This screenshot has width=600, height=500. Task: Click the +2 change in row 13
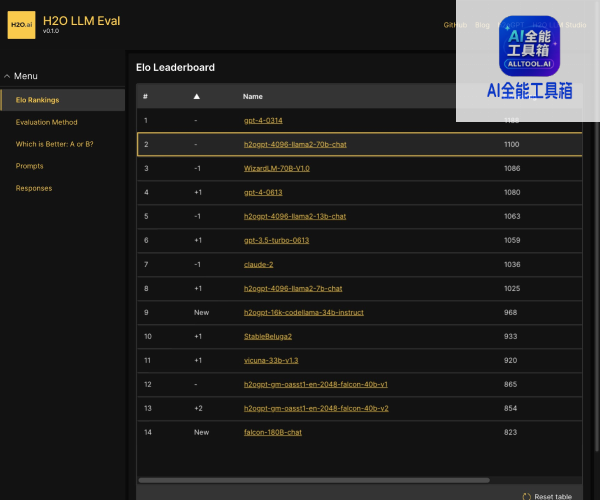tap(198, 408)
